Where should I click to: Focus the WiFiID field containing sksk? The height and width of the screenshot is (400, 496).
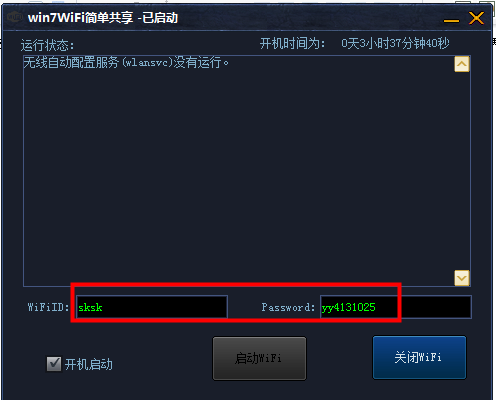(x=152, y=307)
